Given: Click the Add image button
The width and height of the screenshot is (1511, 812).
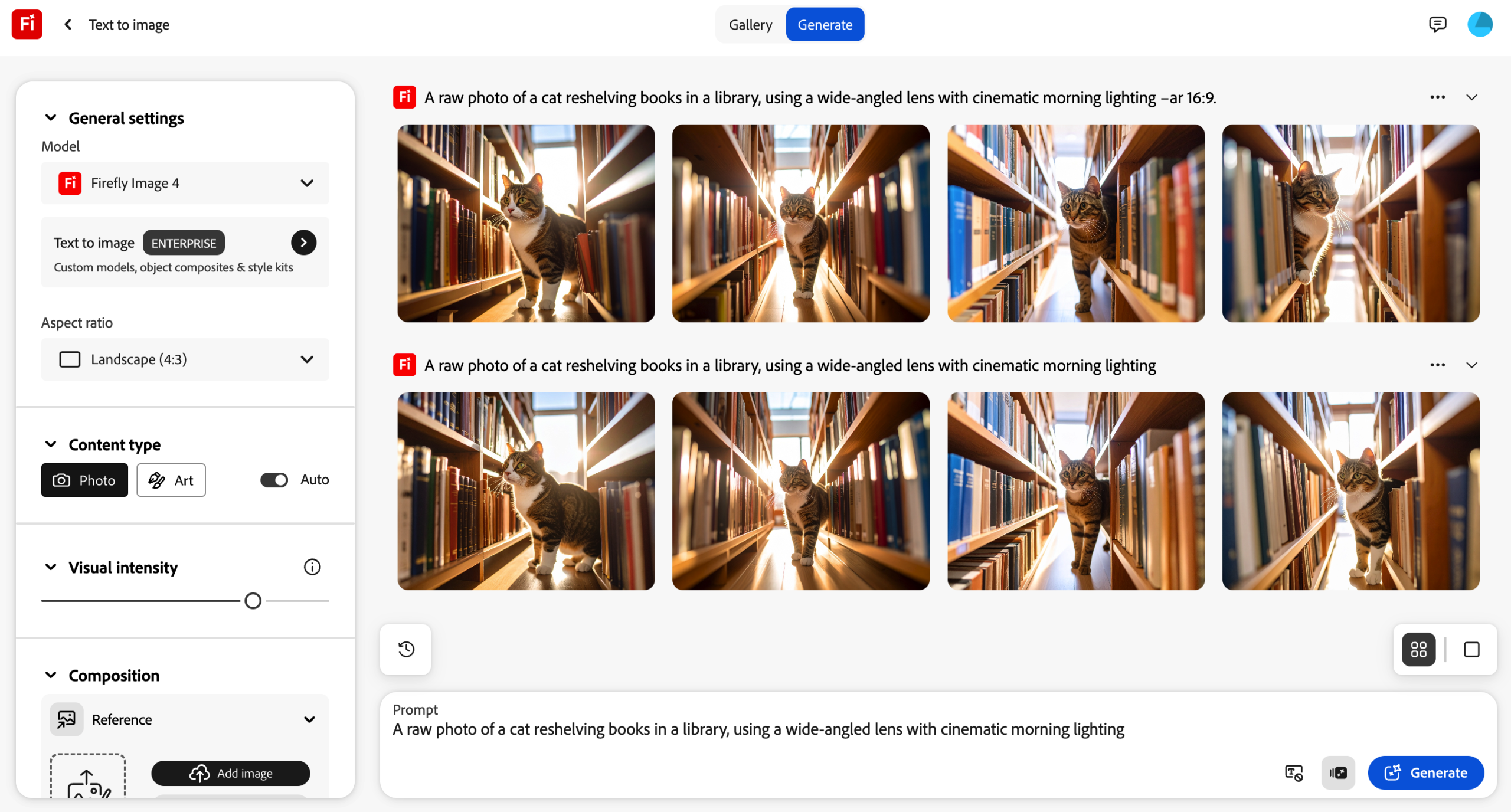Looking at the screenshot, I should click(231, 773).
